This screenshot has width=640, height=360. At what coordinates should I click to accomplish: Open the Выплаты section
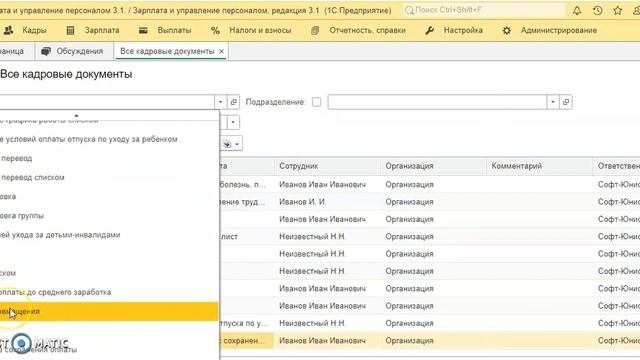click(174, 30)
